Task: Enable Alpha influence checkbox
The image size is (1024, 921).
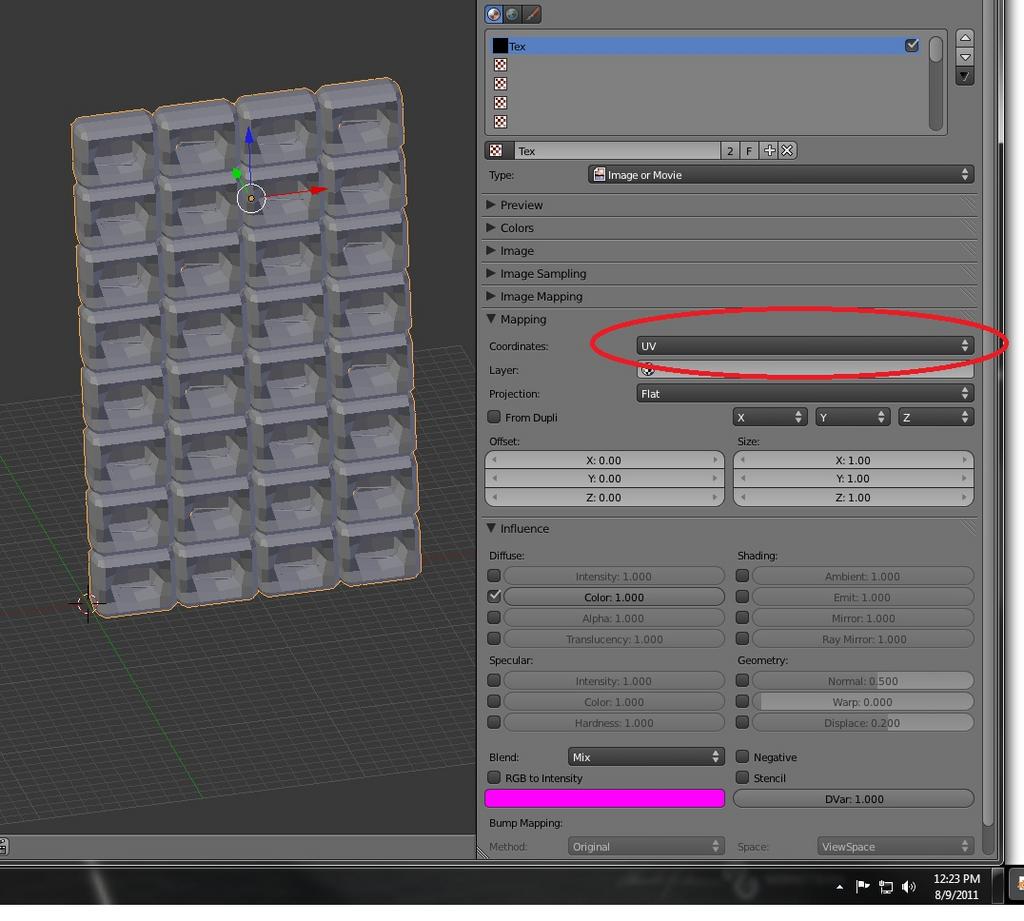Action: click(494, 617)
